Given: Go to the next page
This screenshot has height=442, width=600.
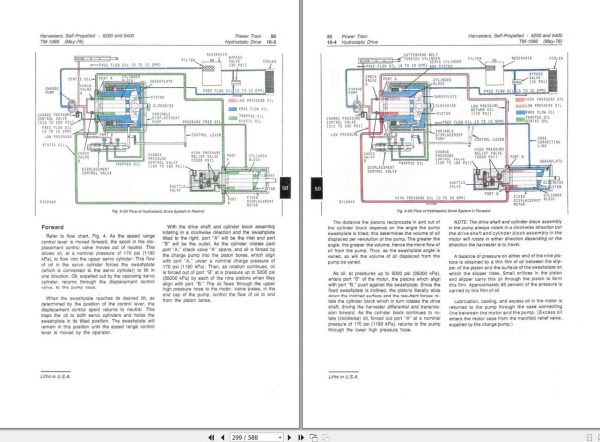Looking at the screenshot, I should point(289,437).
